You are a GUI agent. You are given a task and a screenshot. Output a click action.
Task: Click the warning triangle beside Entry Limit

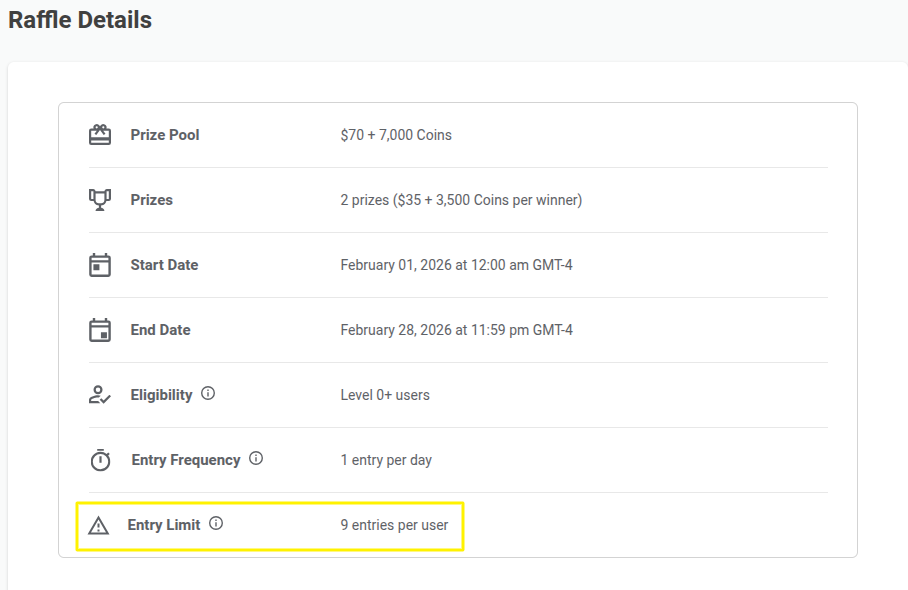[x=99, y=524]
